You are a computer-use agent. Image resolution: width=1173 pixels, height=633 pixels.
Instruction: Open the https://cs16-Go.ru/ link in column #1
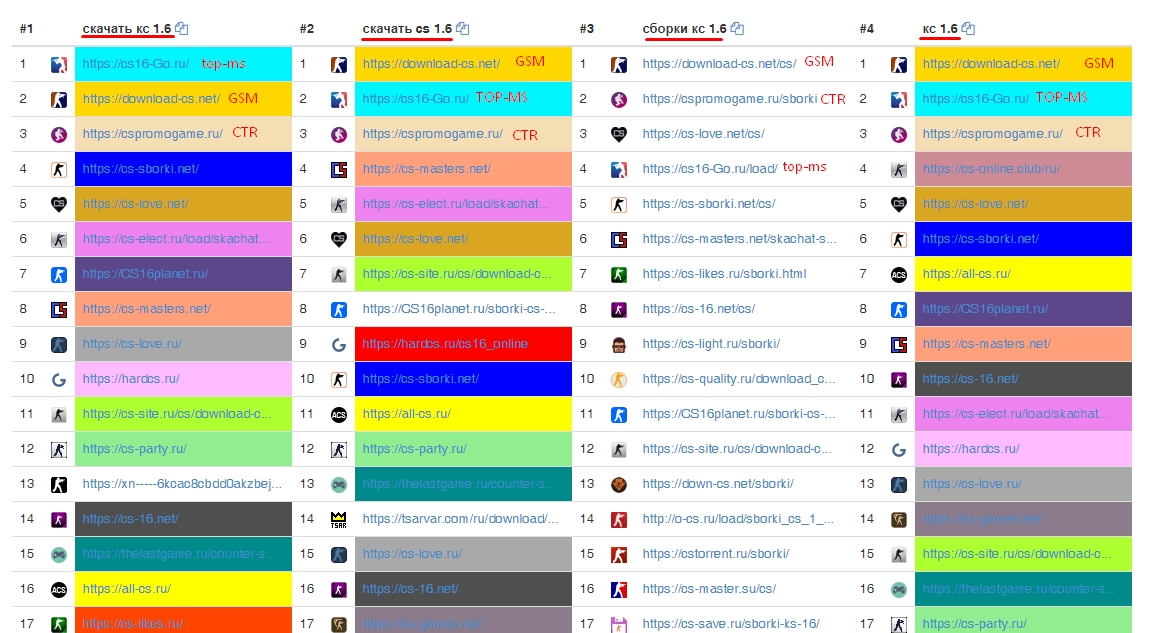[135, 64]
